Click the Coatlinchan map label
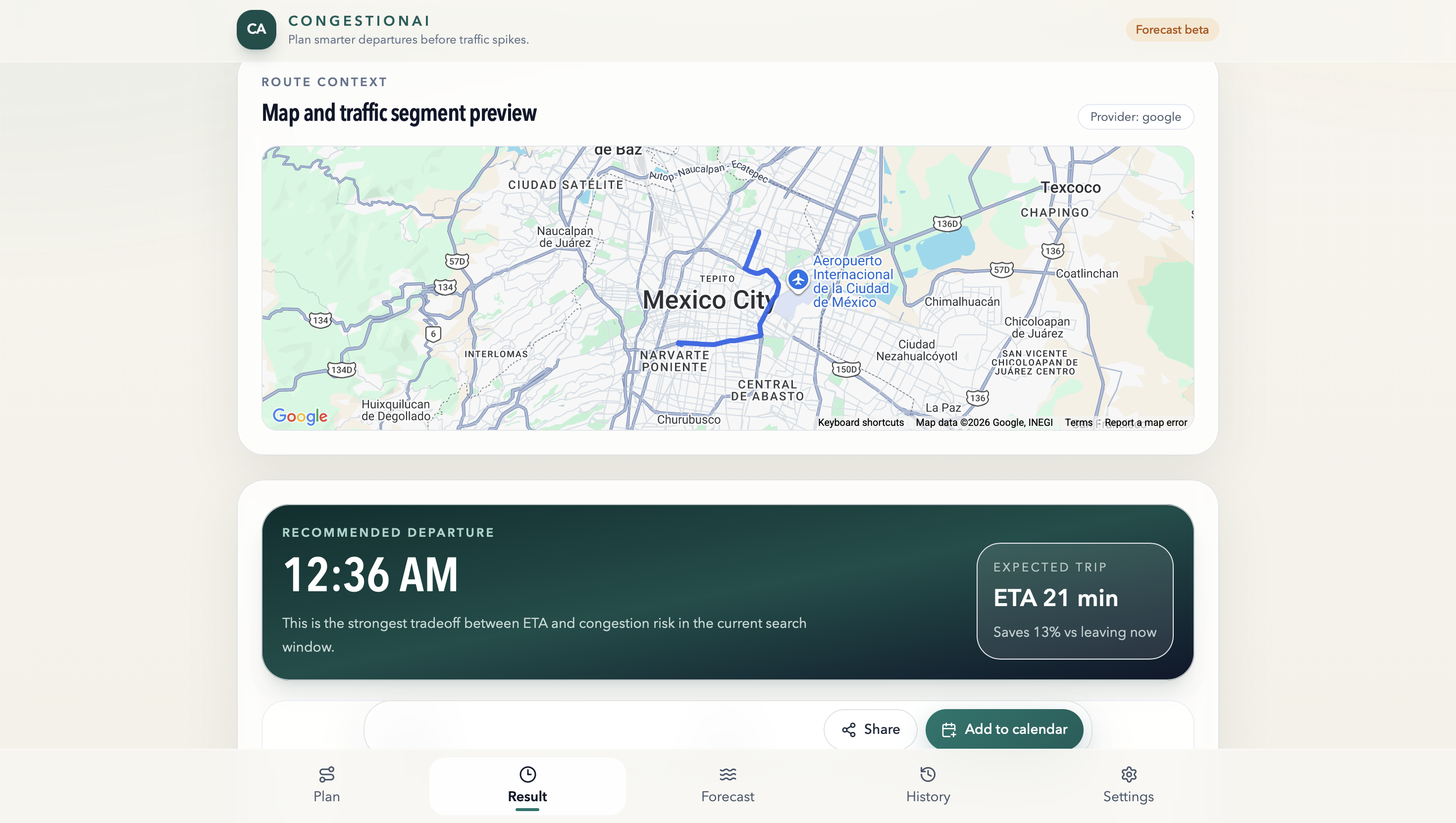Viewport: 1456px width, 823px height. pyautogui.click(x=1087, y=273)
